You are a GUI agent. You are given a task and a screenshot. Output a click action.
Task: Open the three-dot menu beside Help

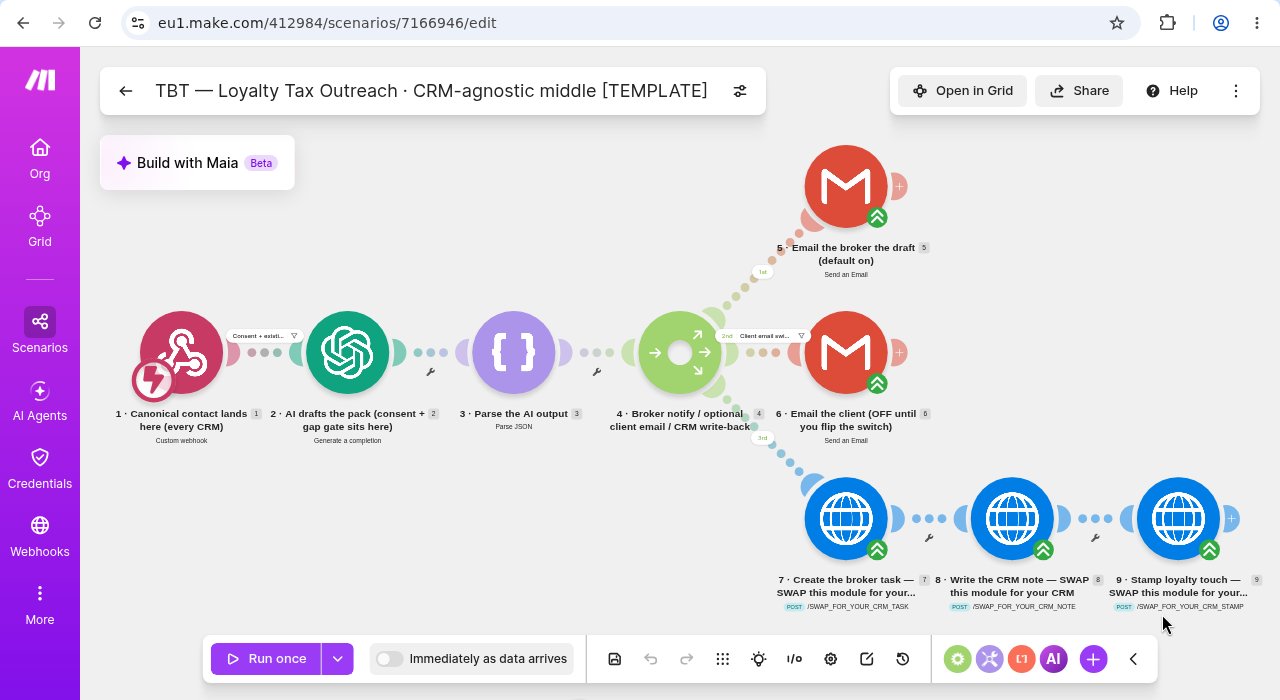(x=1236, y=91)
